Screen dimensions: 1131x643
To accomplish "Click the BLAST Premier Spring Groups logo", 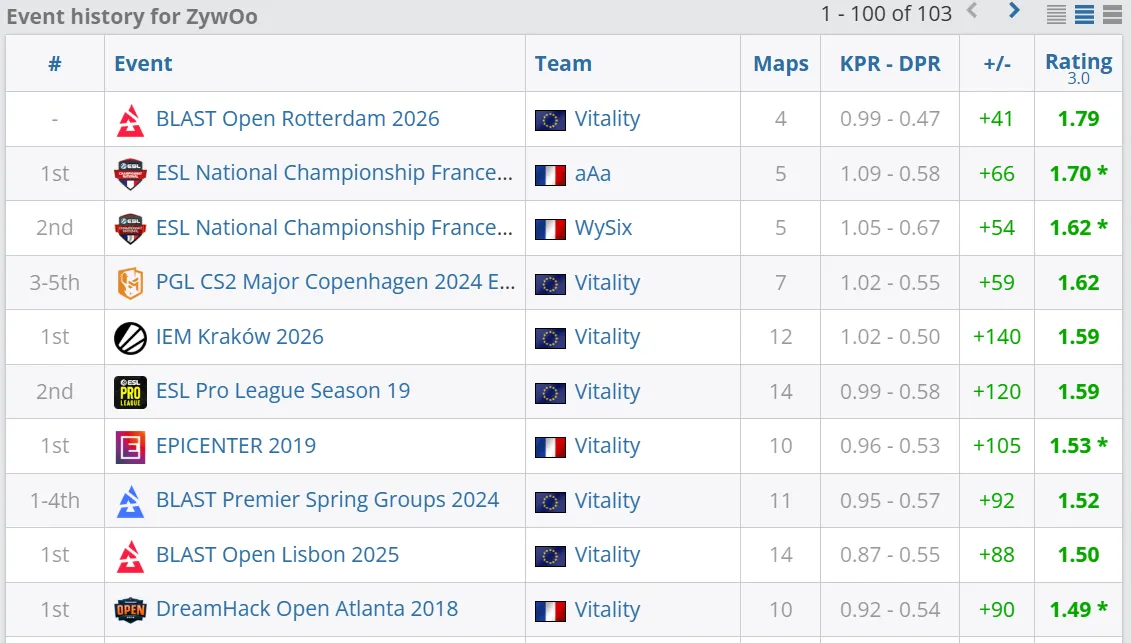I will click(x=131, y=501).
